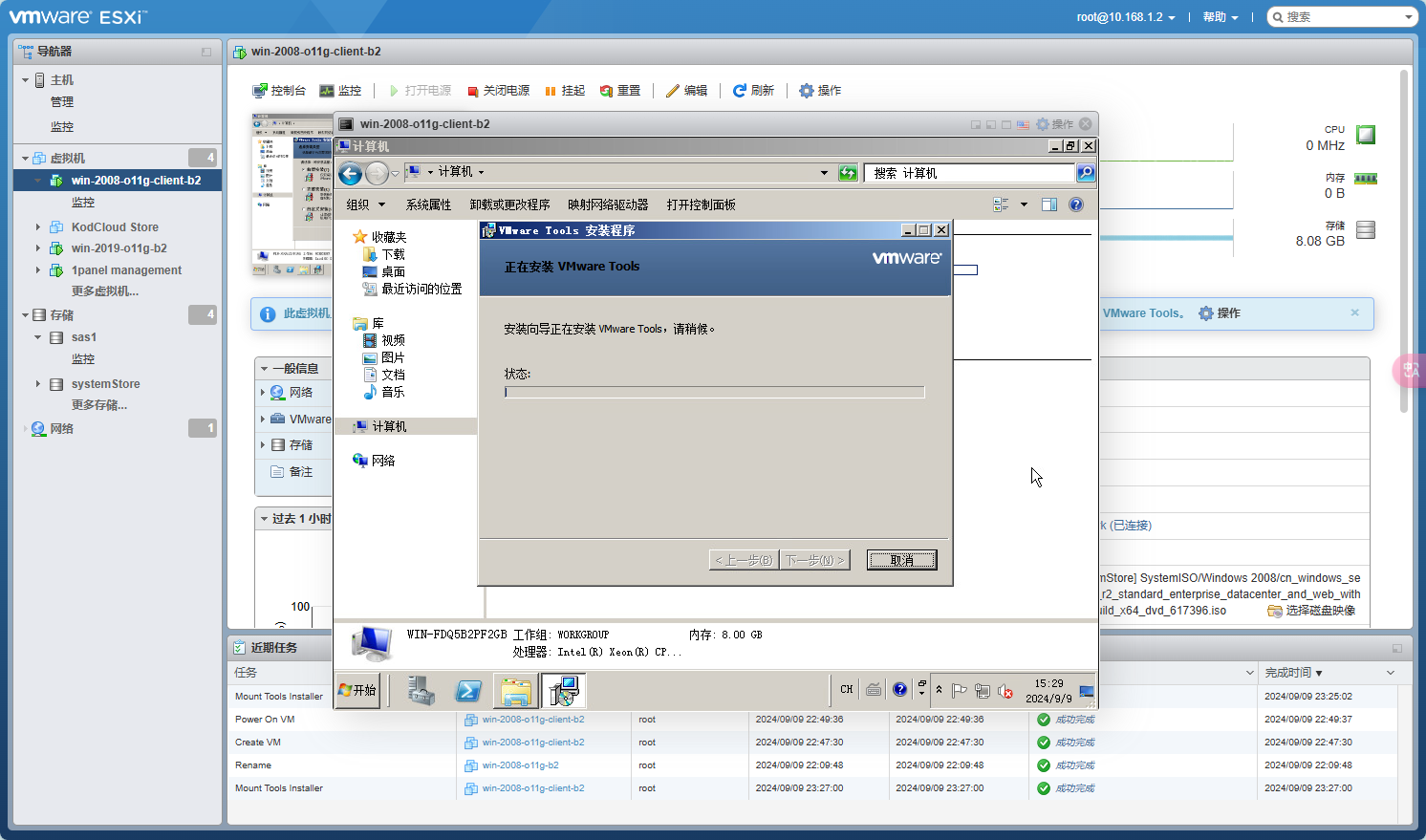Click the change view icon in explorer
This screenshot has width=1426, height=840.
[1002, 205]
